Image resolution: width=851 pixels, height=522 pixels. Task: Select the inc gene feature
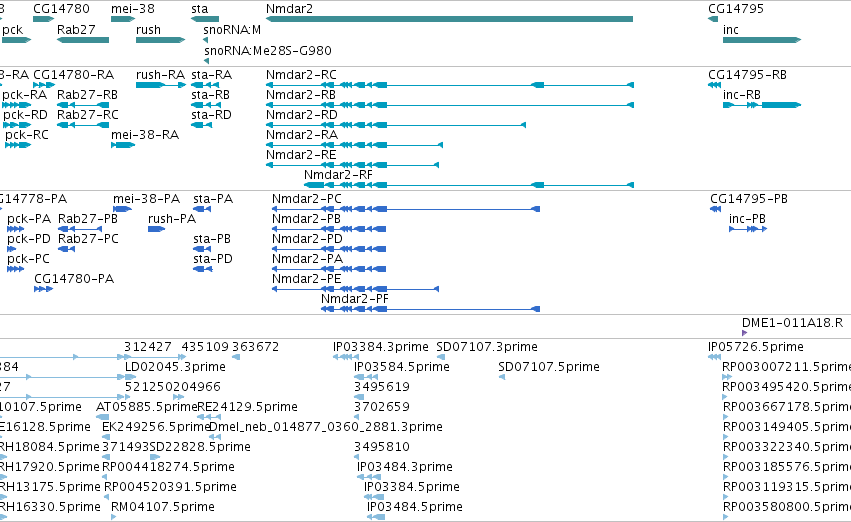[x=762, y=40]
